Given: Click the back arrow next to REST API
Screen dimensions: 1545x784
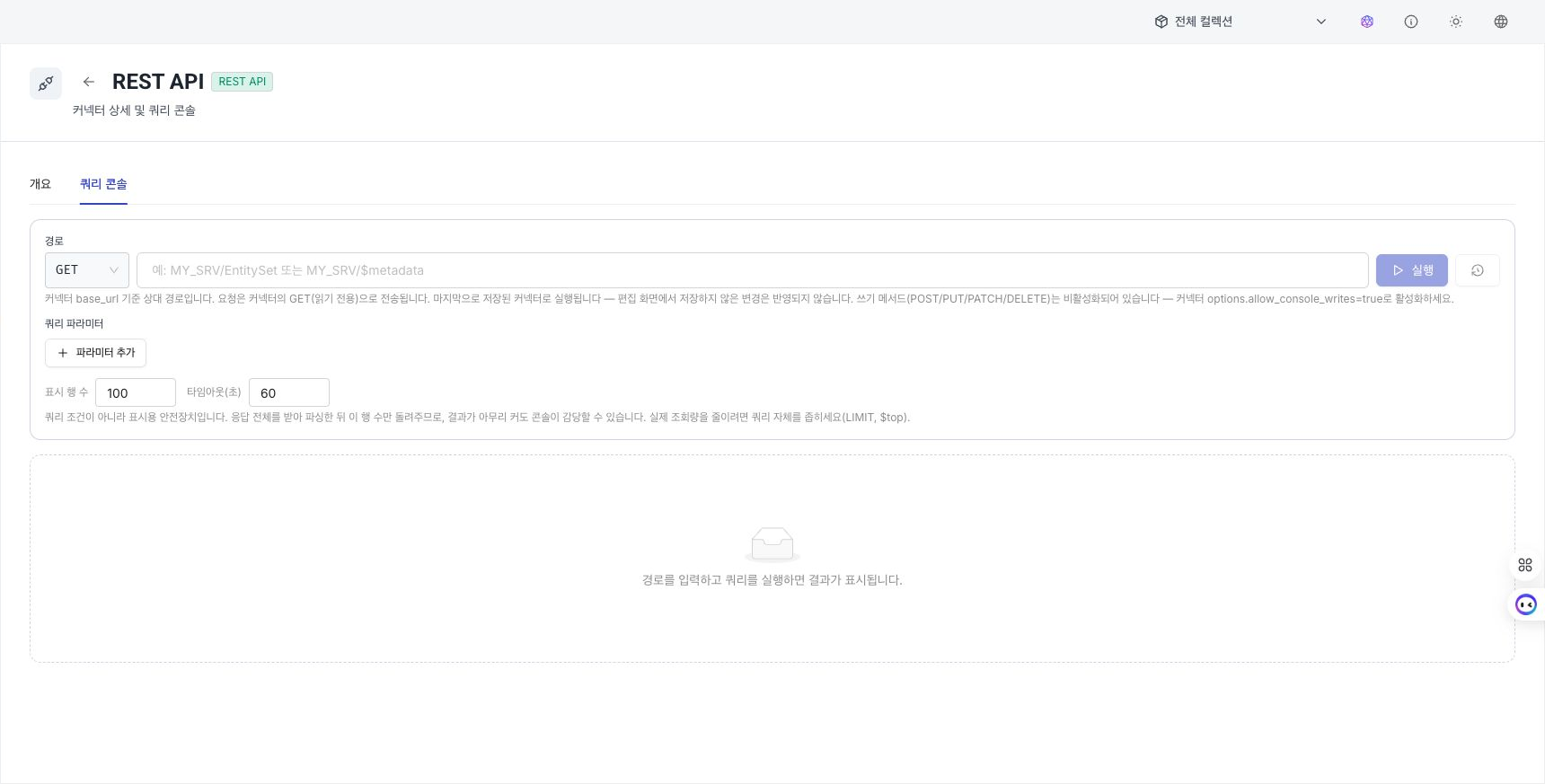Looking at the screenshot, I should [x=88, y=82].
